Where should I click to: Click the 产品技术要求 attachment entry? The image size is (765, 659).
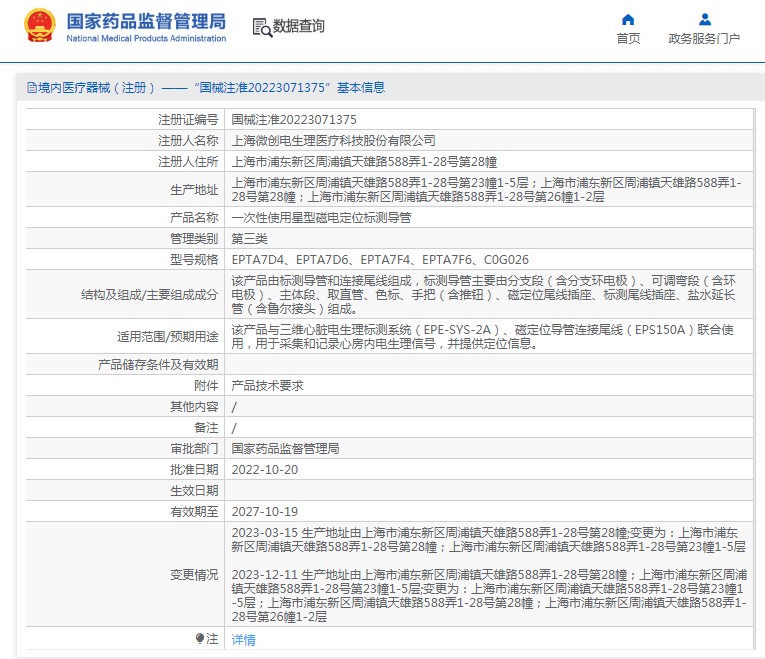click(x=267, y=386)
